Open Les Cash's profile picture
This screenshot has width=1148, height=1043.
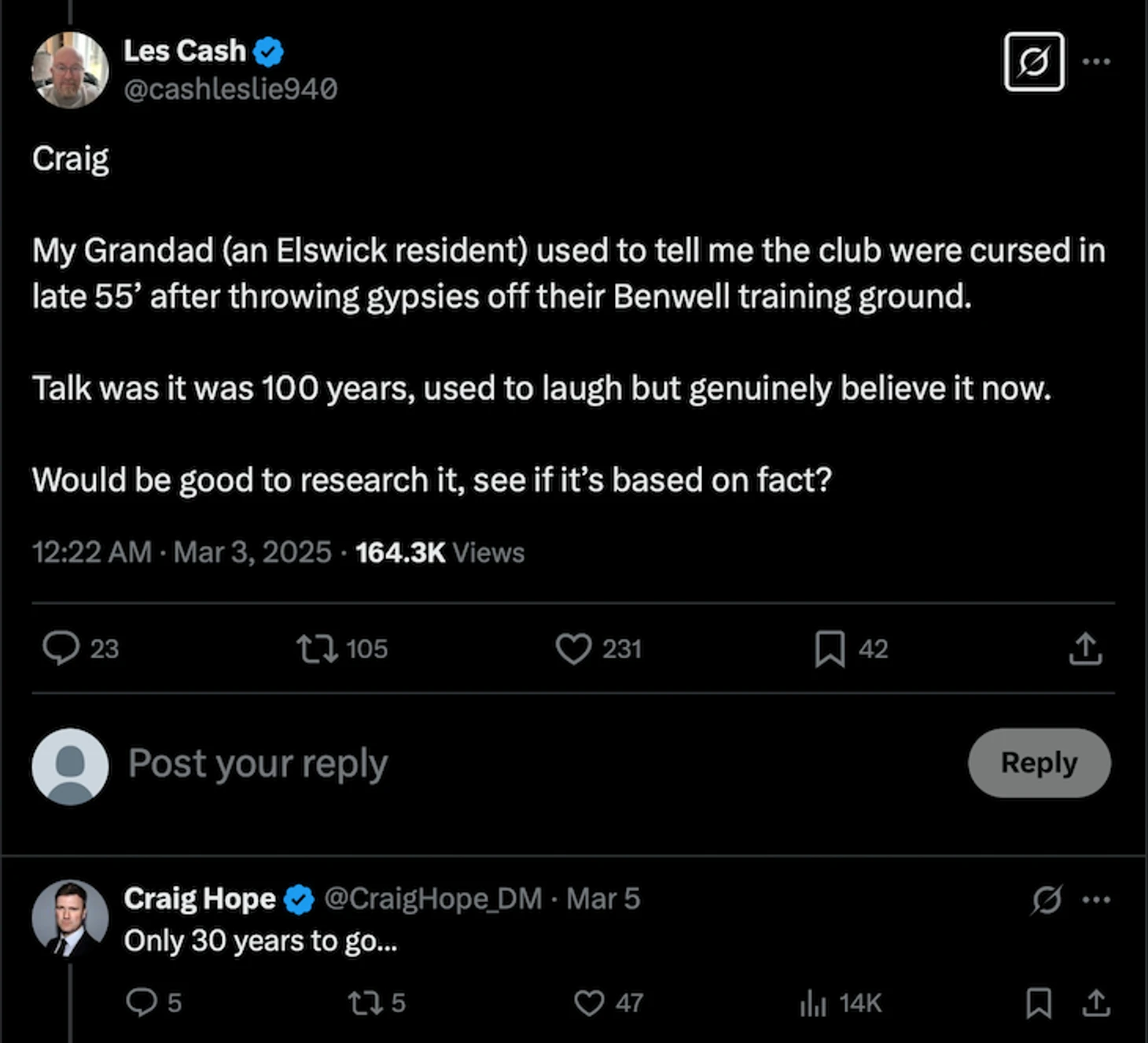70,70
